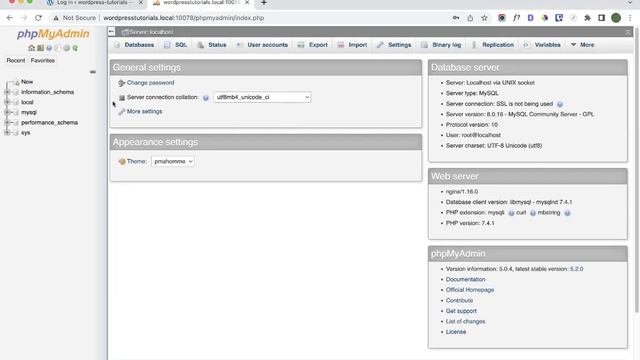Click the hide navigation panel arrow icon
Image resolution: width=640 pixels, height=360 pixels.
tap(111, 31)
